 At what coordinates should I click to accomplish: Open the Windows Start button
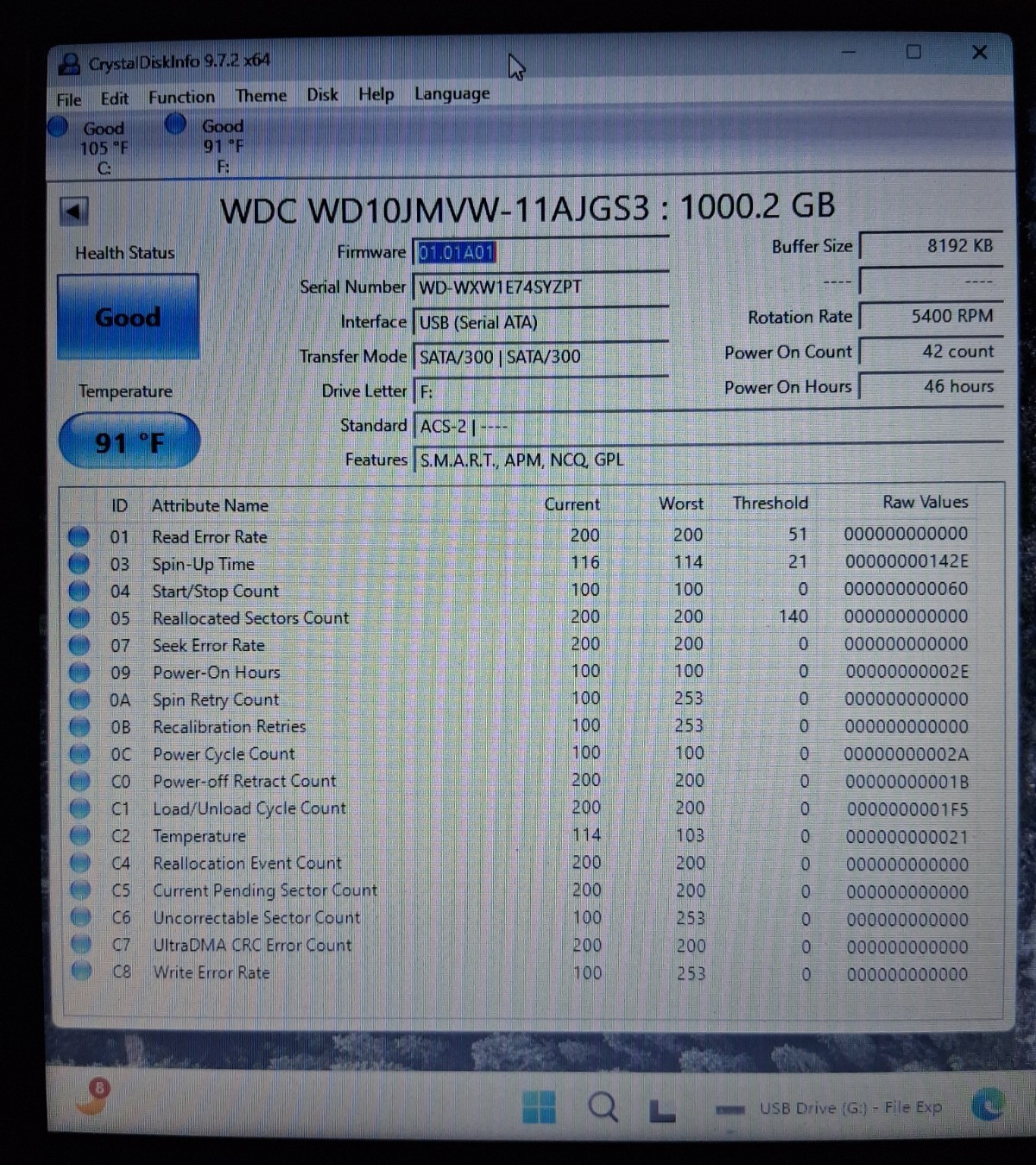[x=540, y=1107]
